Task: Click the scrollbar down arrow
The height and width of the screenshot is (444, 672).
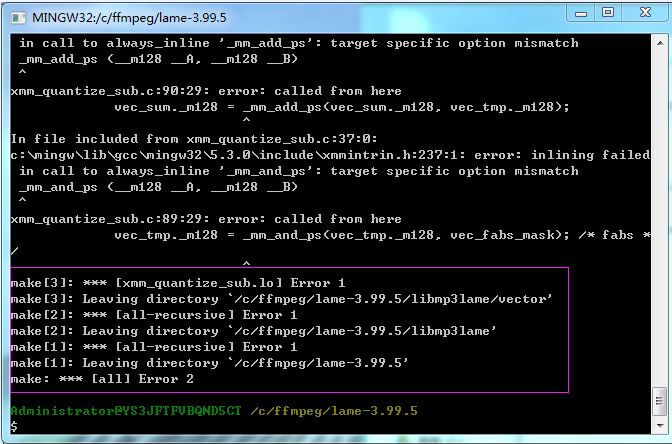Action: click(659, 426)
